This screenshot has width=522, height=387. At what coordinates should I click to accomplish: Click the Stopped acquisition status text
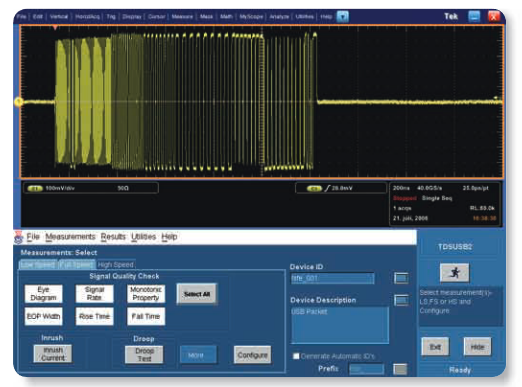click(x=405, y=198)
